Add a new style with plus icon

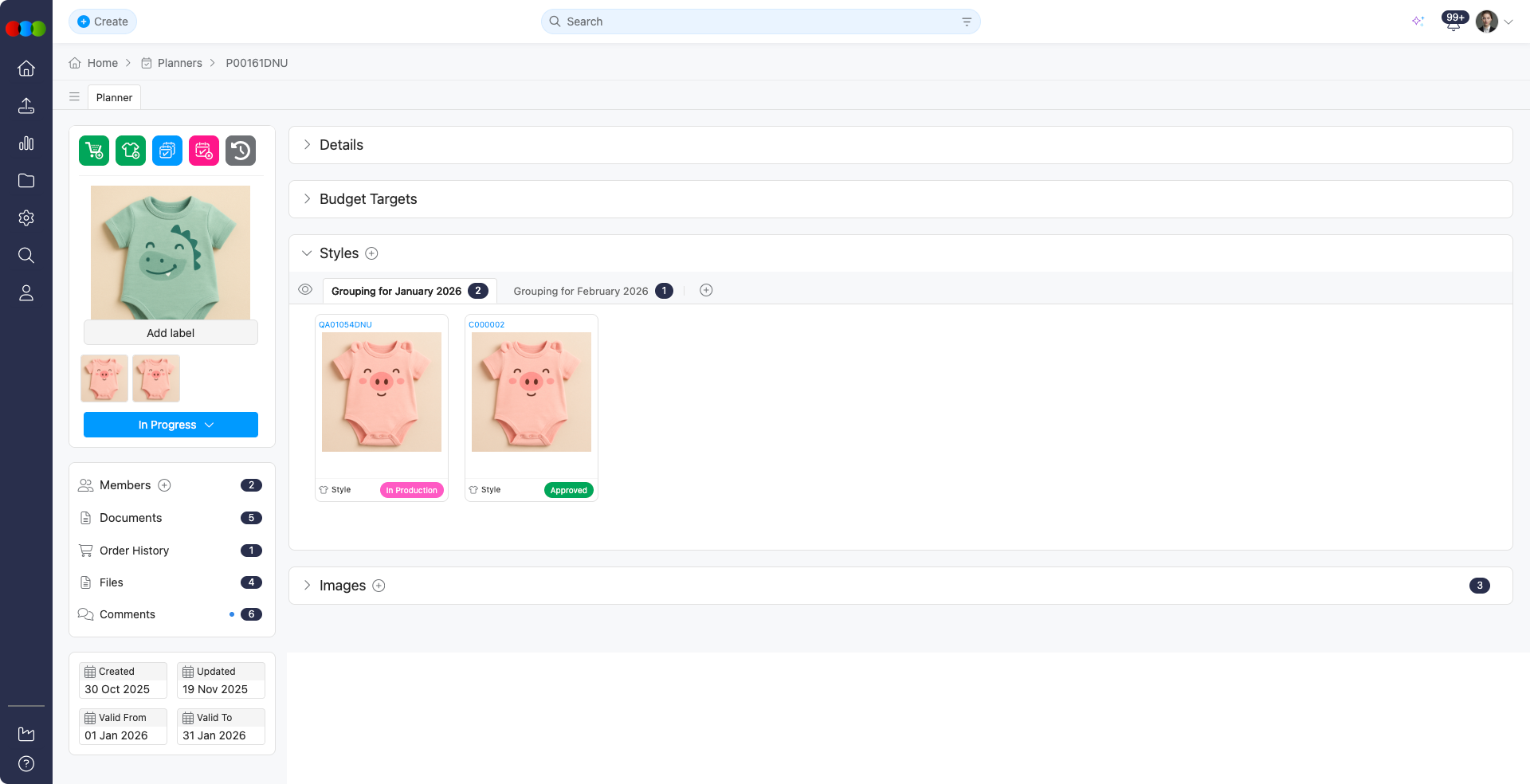371,253
